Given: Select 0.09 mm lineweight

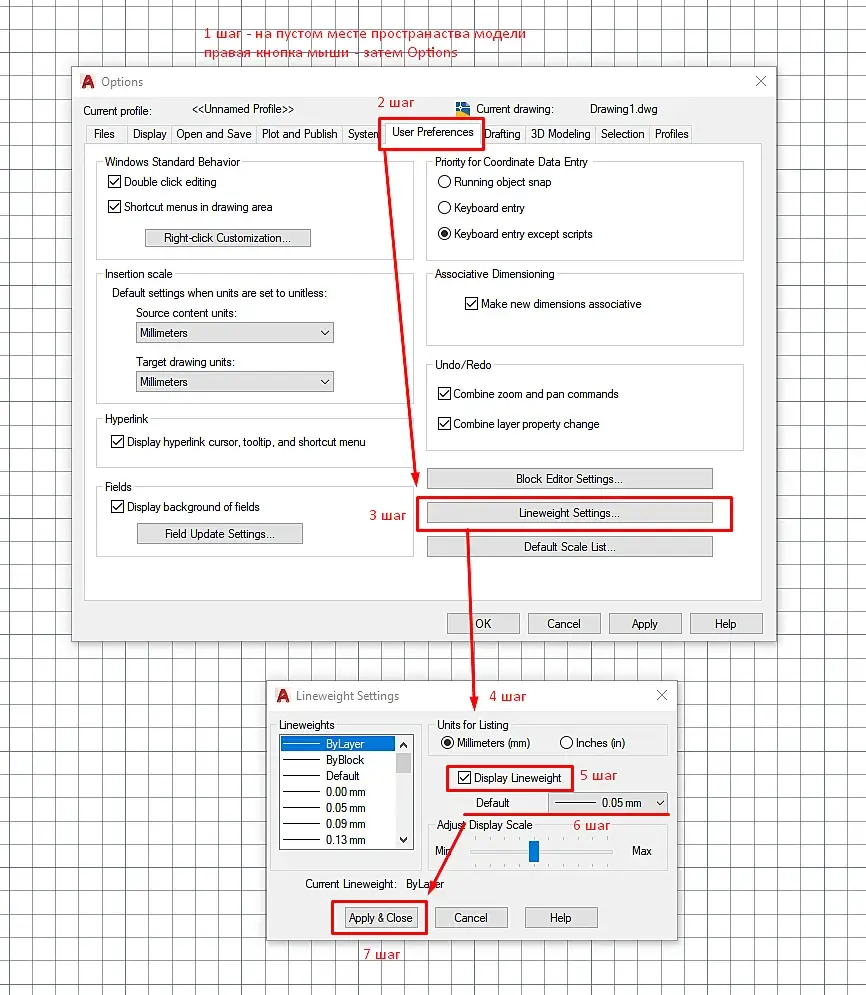Looking at the screenshot, I should pyautogui.click(x=338, y=823).
